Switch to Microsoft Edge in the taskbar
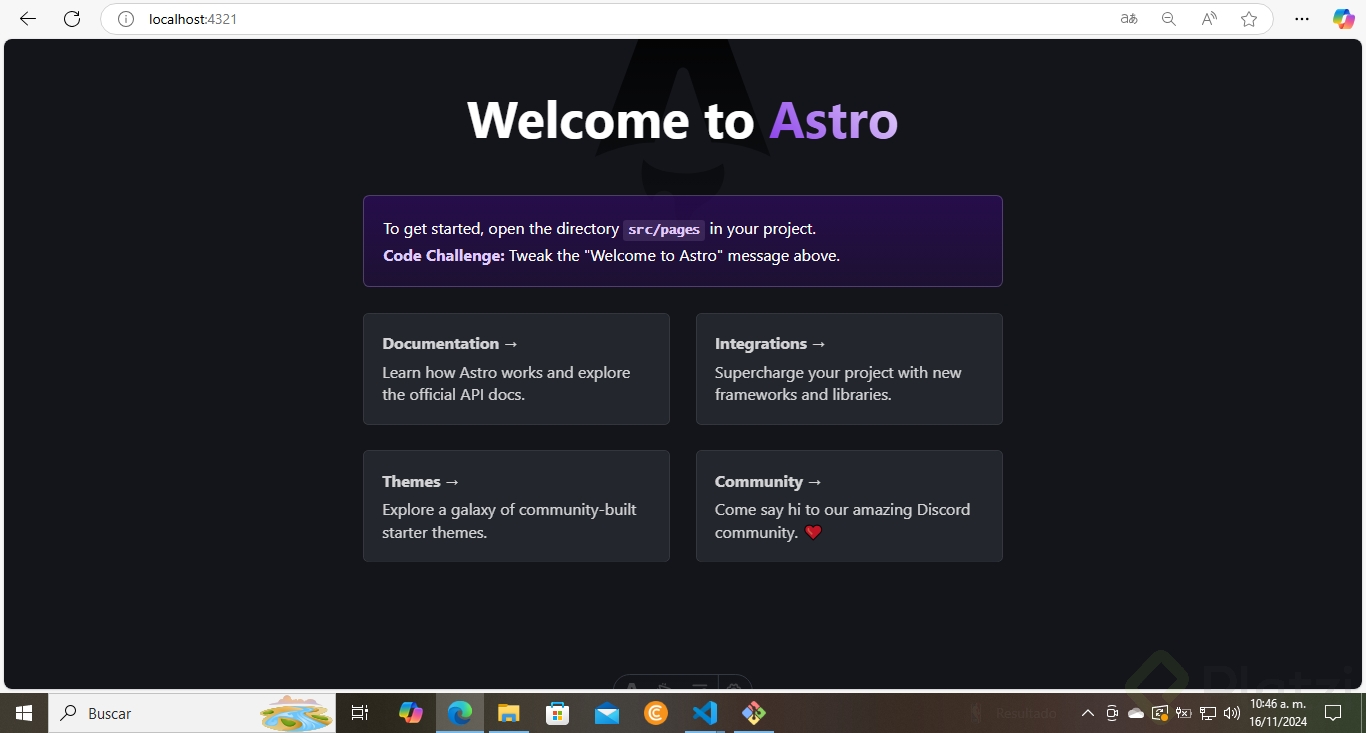 point(460,713)
